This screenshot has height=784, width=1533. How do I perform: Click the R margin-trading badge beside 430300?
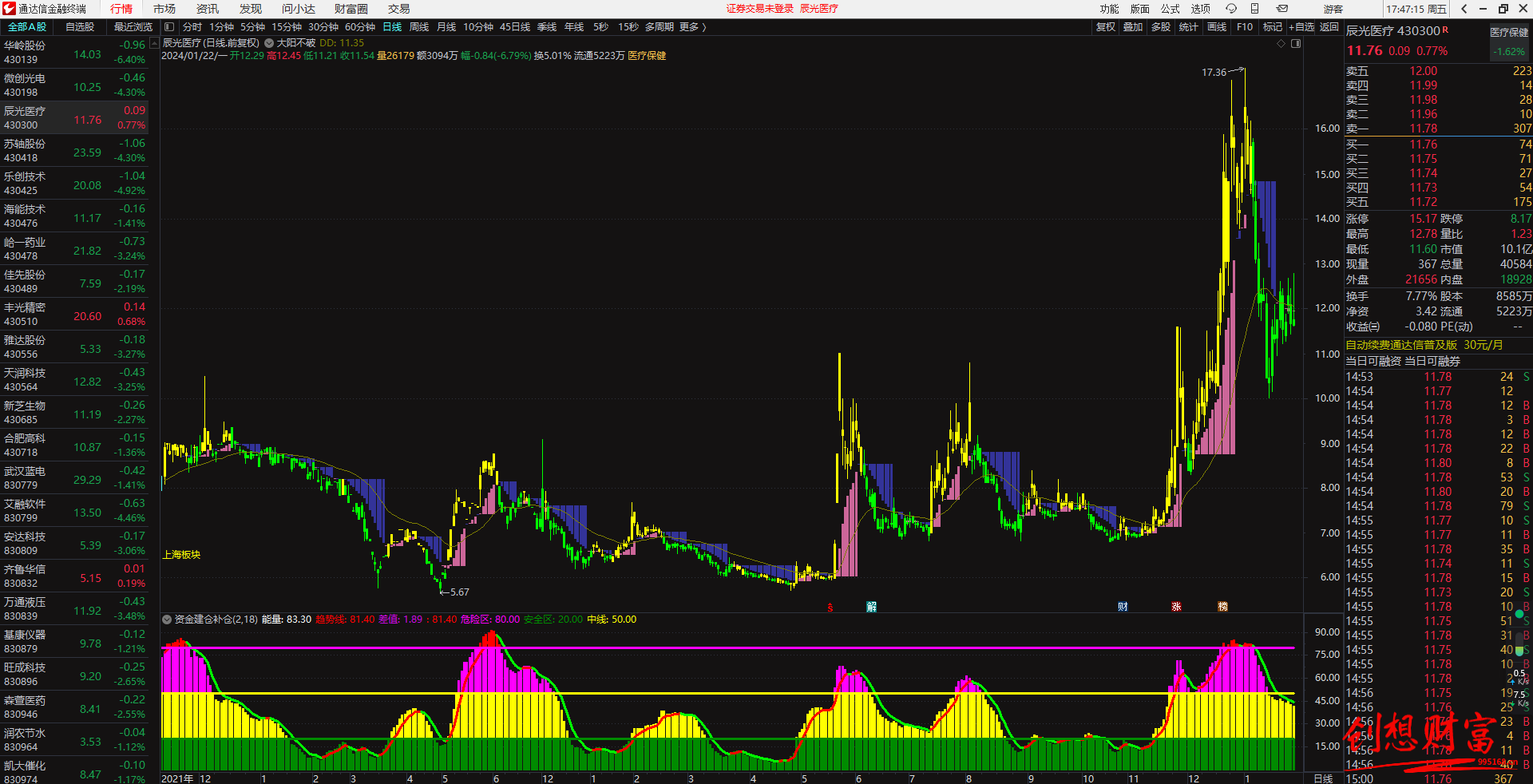tap(1445, 30)
